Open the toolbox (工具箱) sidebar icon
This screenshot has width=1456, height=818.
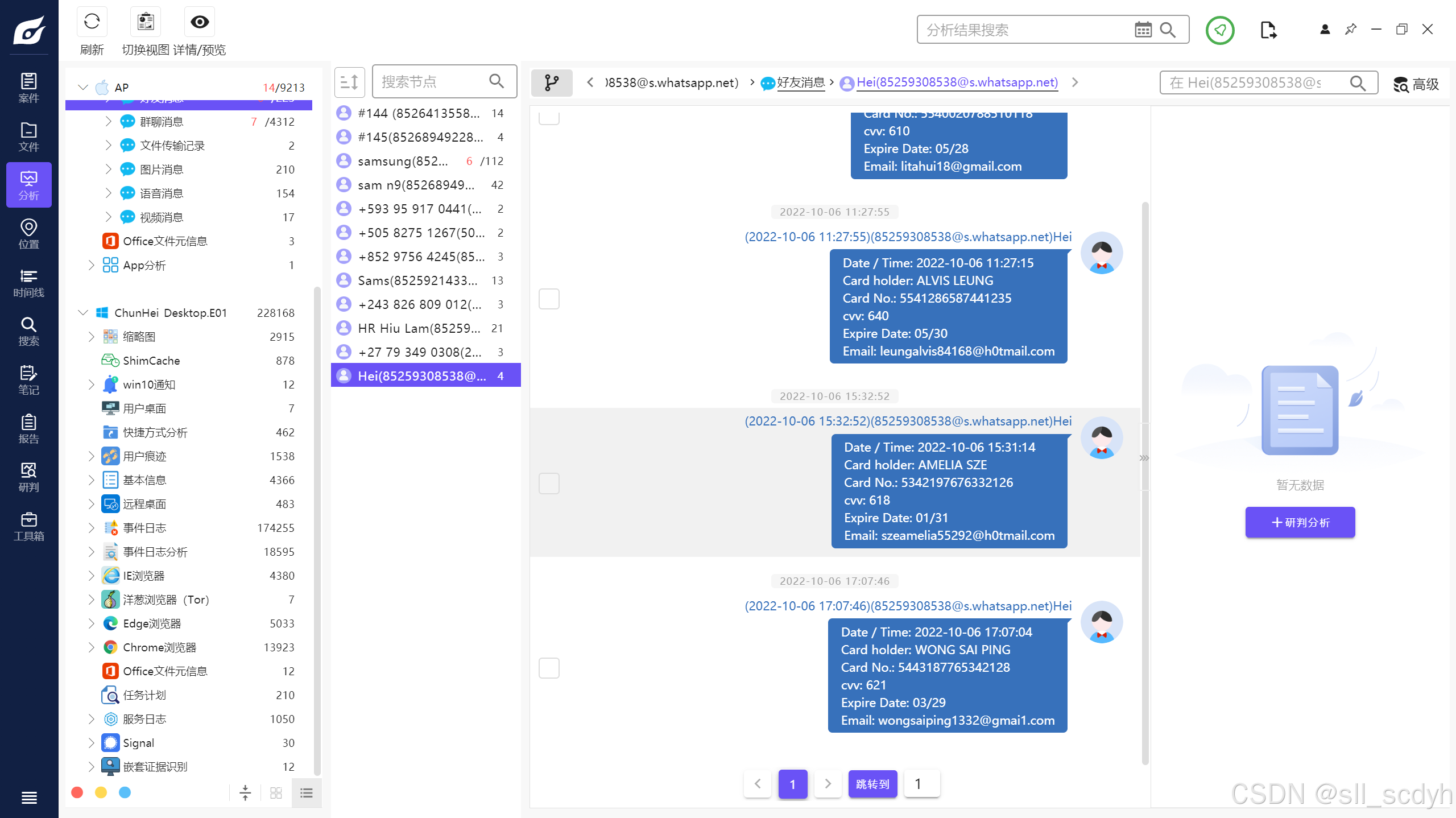[x=28, y=526]
